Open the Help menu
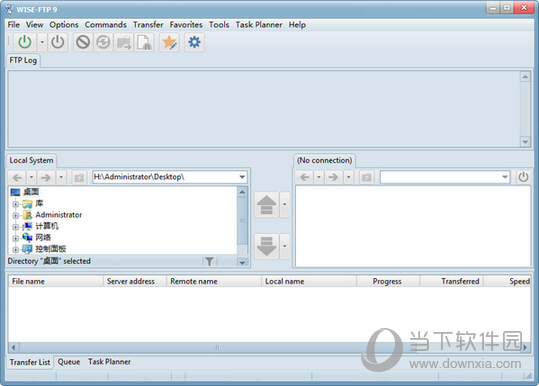Image resolution: width=539 pixels, height=386 pixels. [x=297, y=25]
